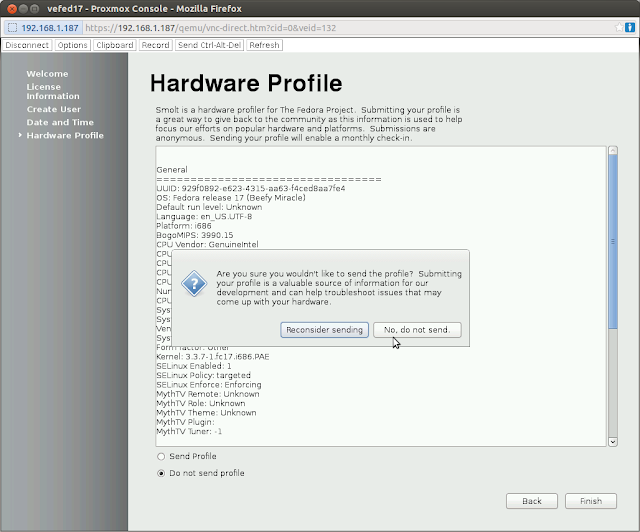Select Date and Time in the sidebar

click(x=60, y=122)
